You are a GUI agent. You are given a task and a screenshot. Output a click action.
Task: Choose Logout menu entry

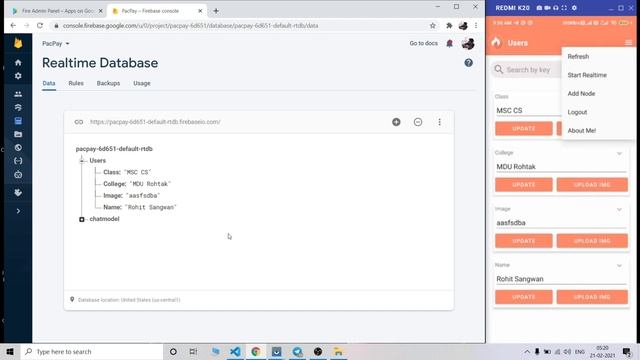click(577, 112)
